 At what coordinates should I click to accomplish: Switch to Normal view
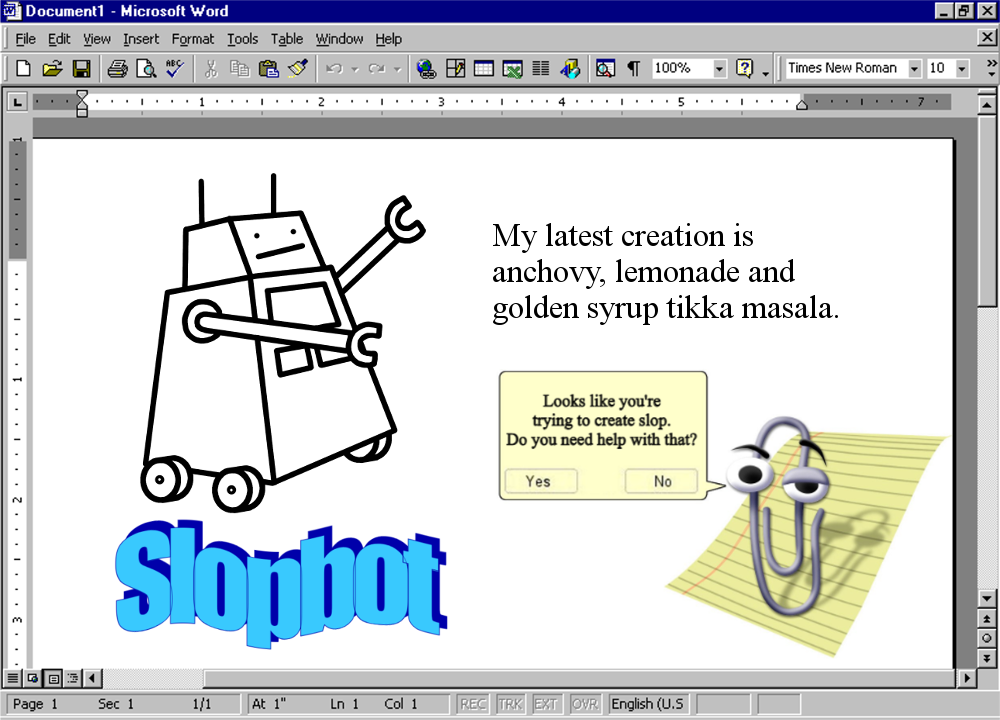12,678
